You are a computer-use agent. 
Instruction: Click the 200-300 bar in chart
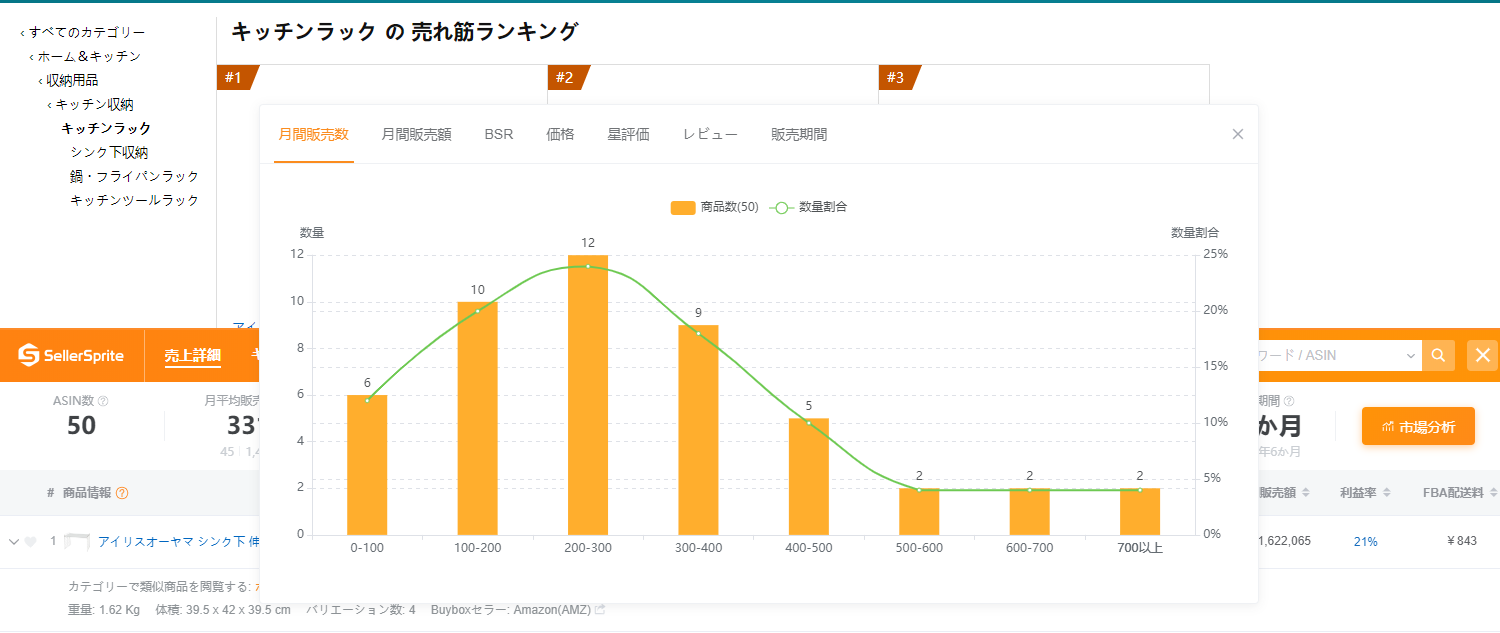588,395
